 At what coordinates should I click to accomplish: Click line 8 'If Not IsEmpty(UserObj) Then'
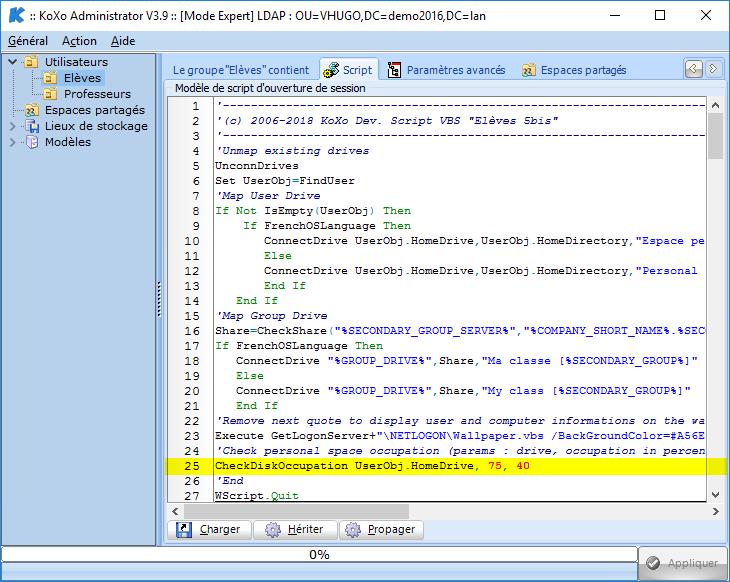point(313,211)
